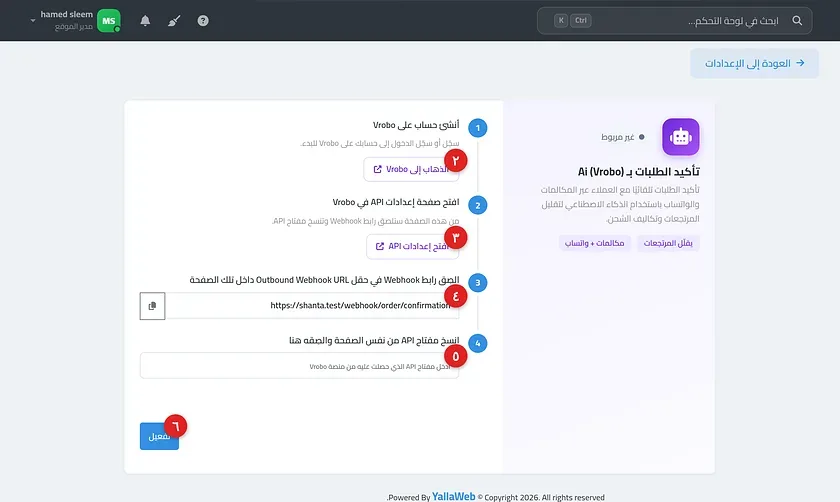The width and height of the screenshot is (840, 502).
Task: Click the يقلل المرتجعات tag
Action: click(668, 243)
